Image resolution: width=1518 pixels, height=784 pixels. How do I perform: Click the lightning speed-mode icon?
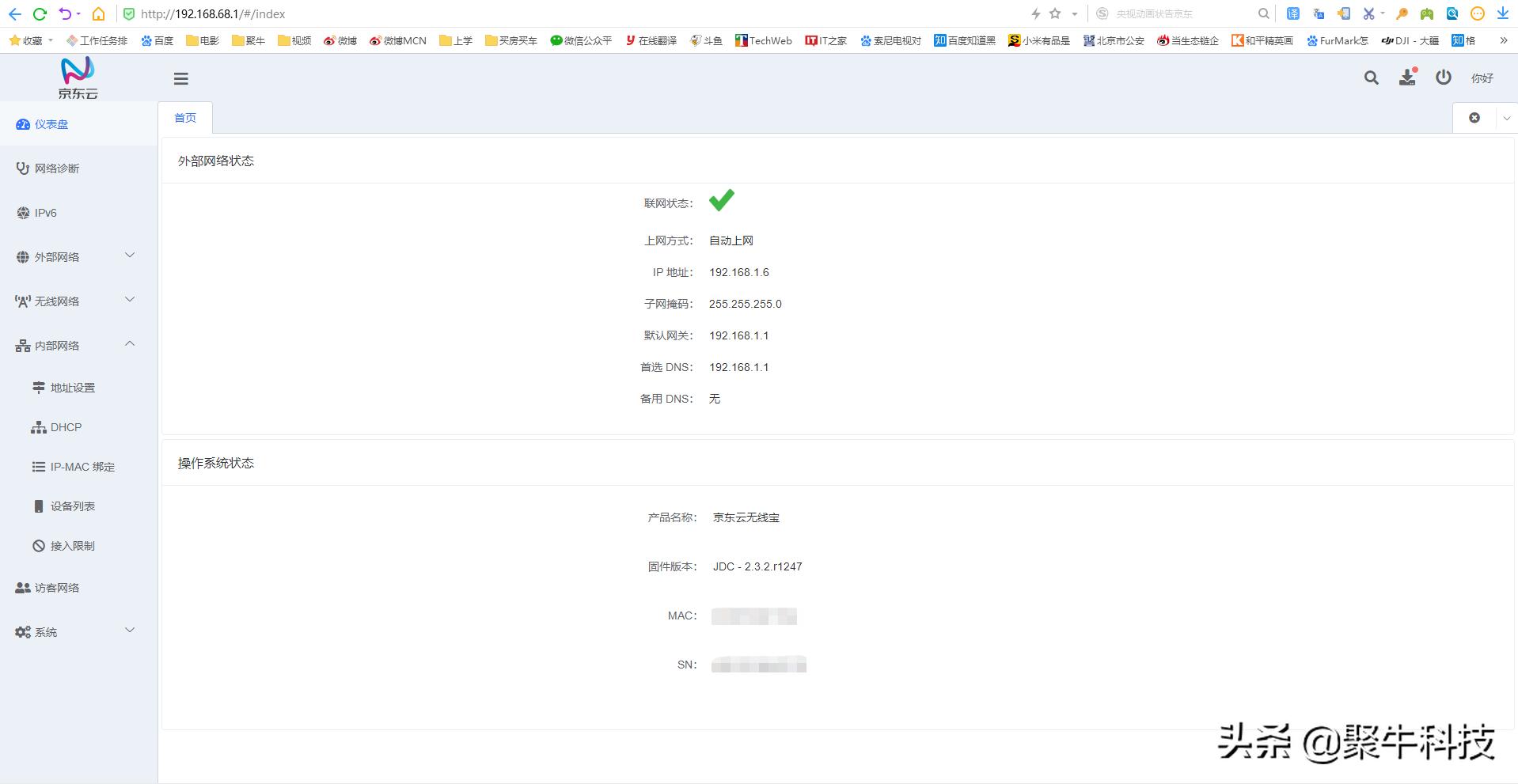1035,13
